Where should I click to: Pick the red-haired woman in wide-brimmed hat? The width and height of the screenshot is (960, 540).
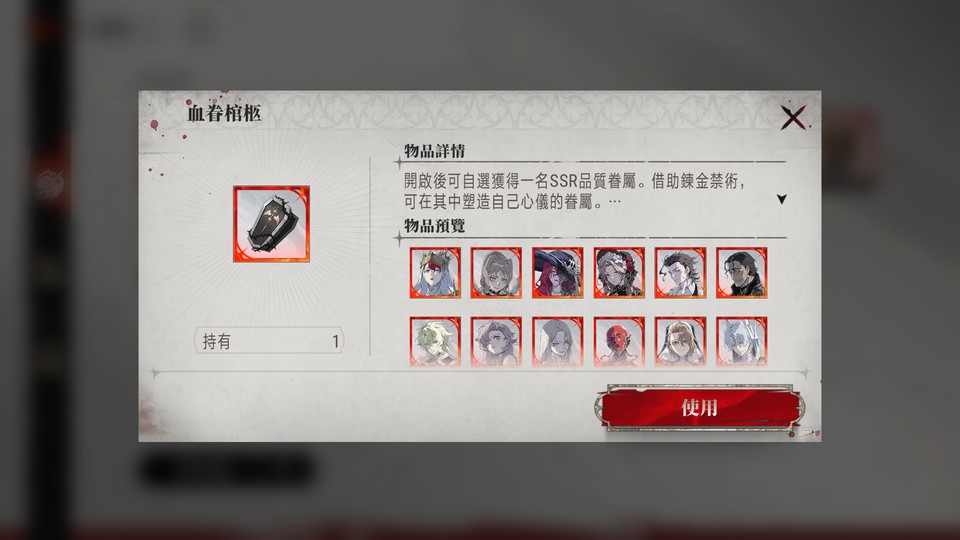pyautogui.click(x=557, y=272)
